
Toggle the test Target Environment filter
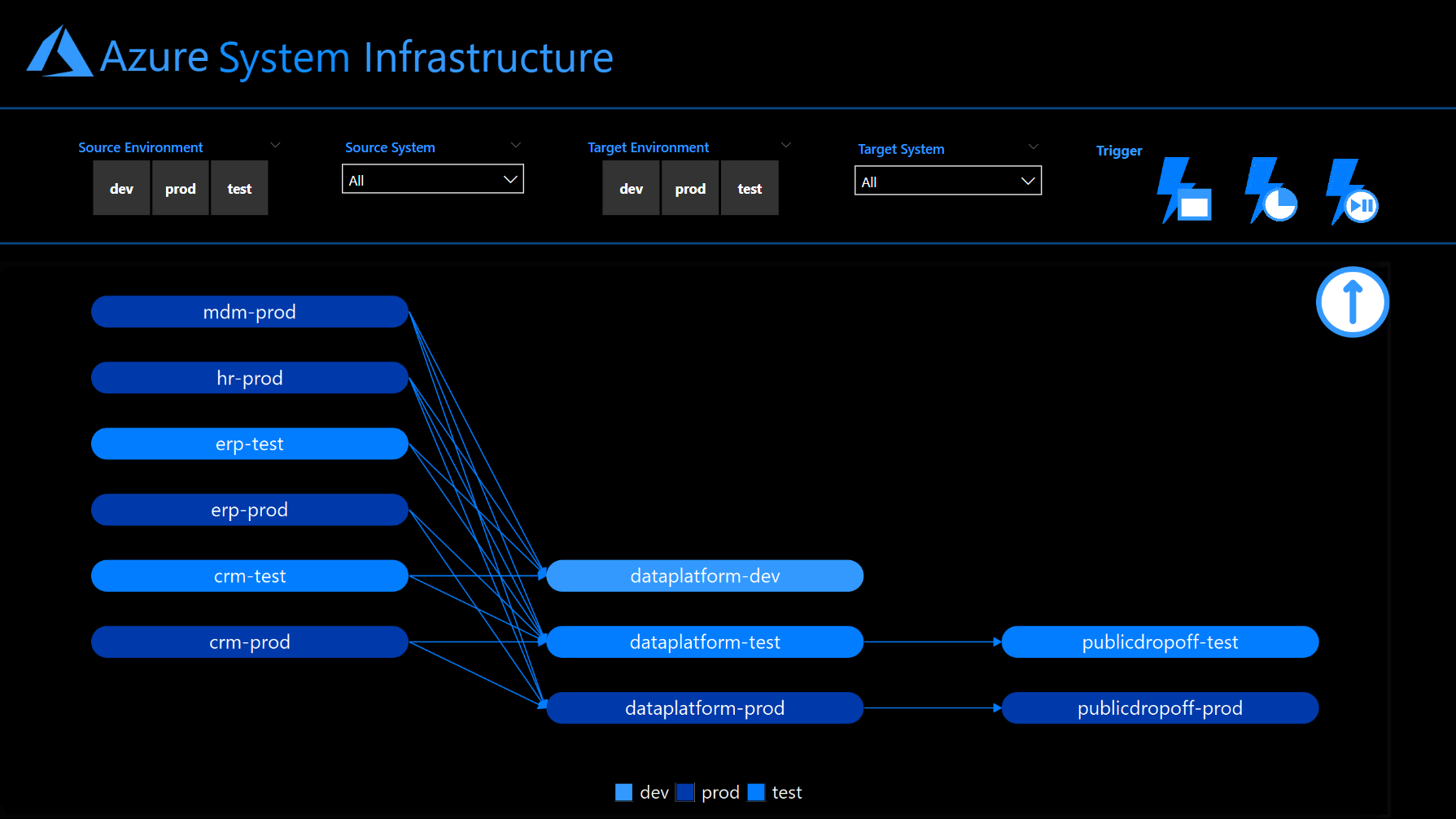(x=749, y=188)
